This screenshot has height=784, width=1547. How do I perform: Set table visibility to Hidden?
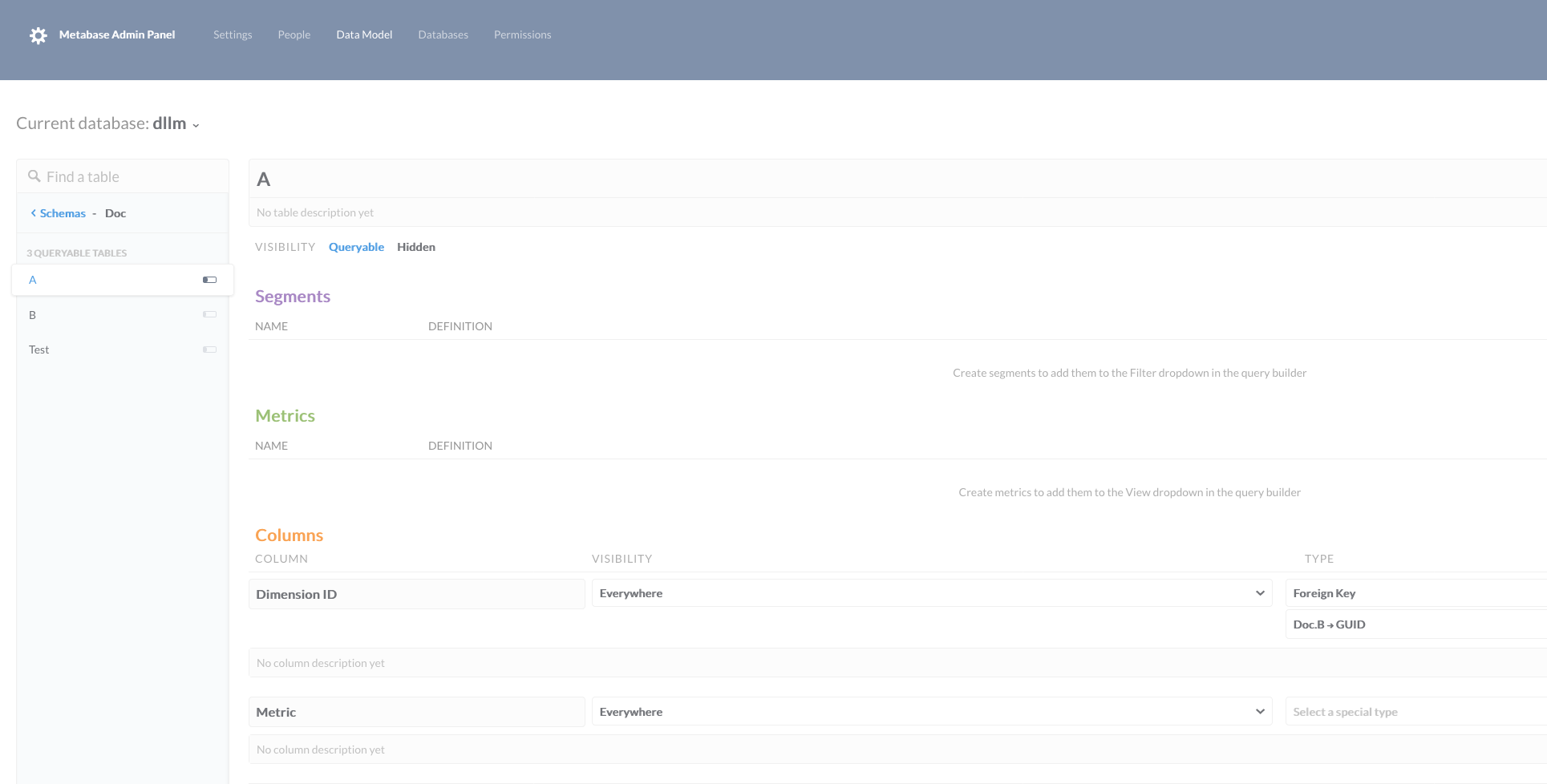point(415,246)
